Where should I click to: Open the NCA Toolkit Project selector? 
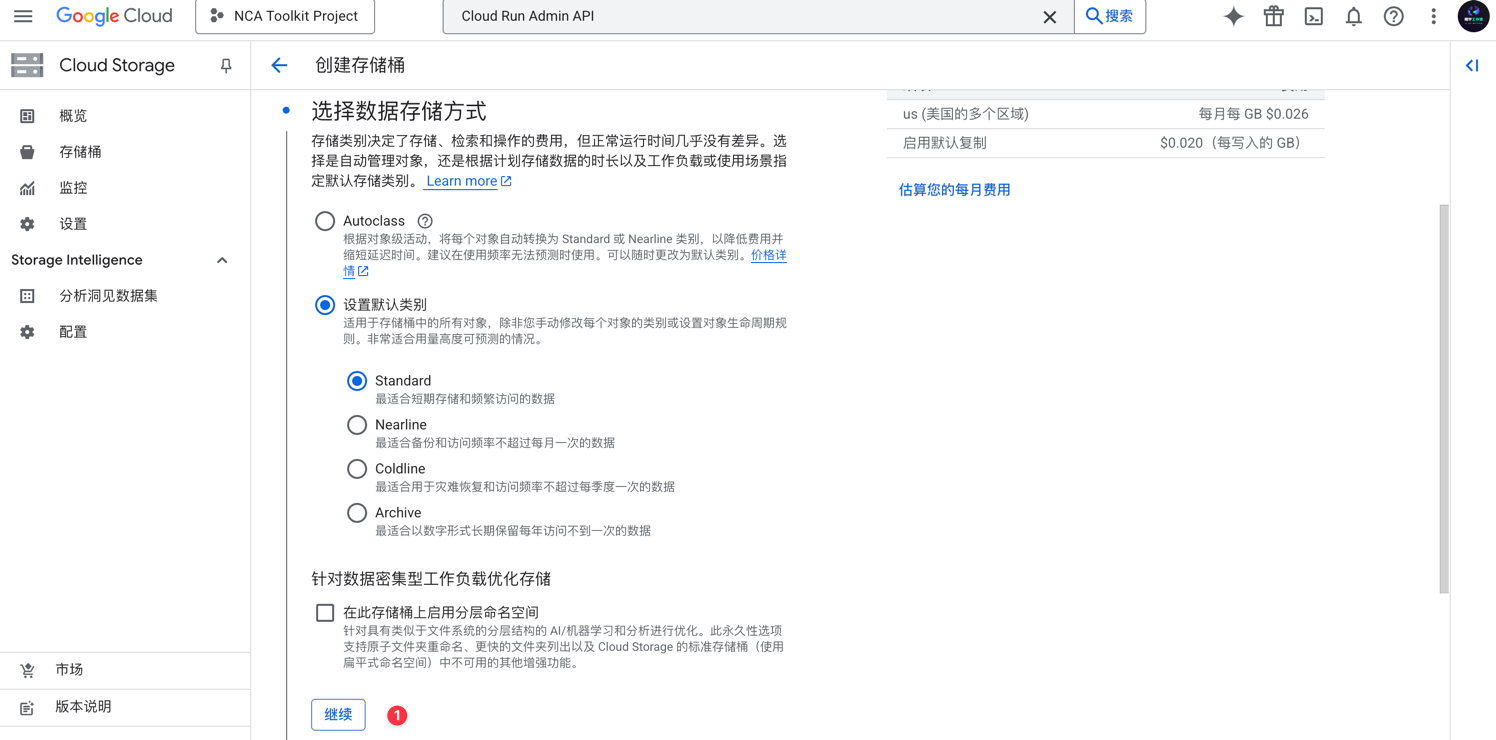coord(285,16)
